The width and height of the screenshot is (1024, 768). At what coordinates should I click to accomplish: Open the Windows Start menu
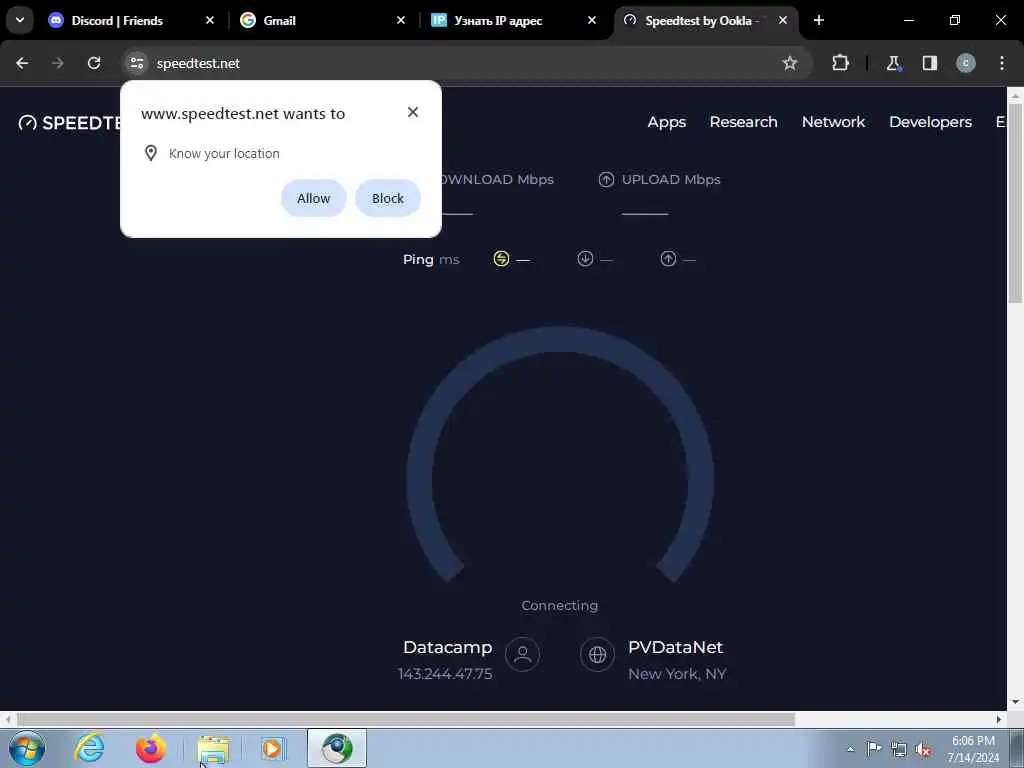click(27, 748)
